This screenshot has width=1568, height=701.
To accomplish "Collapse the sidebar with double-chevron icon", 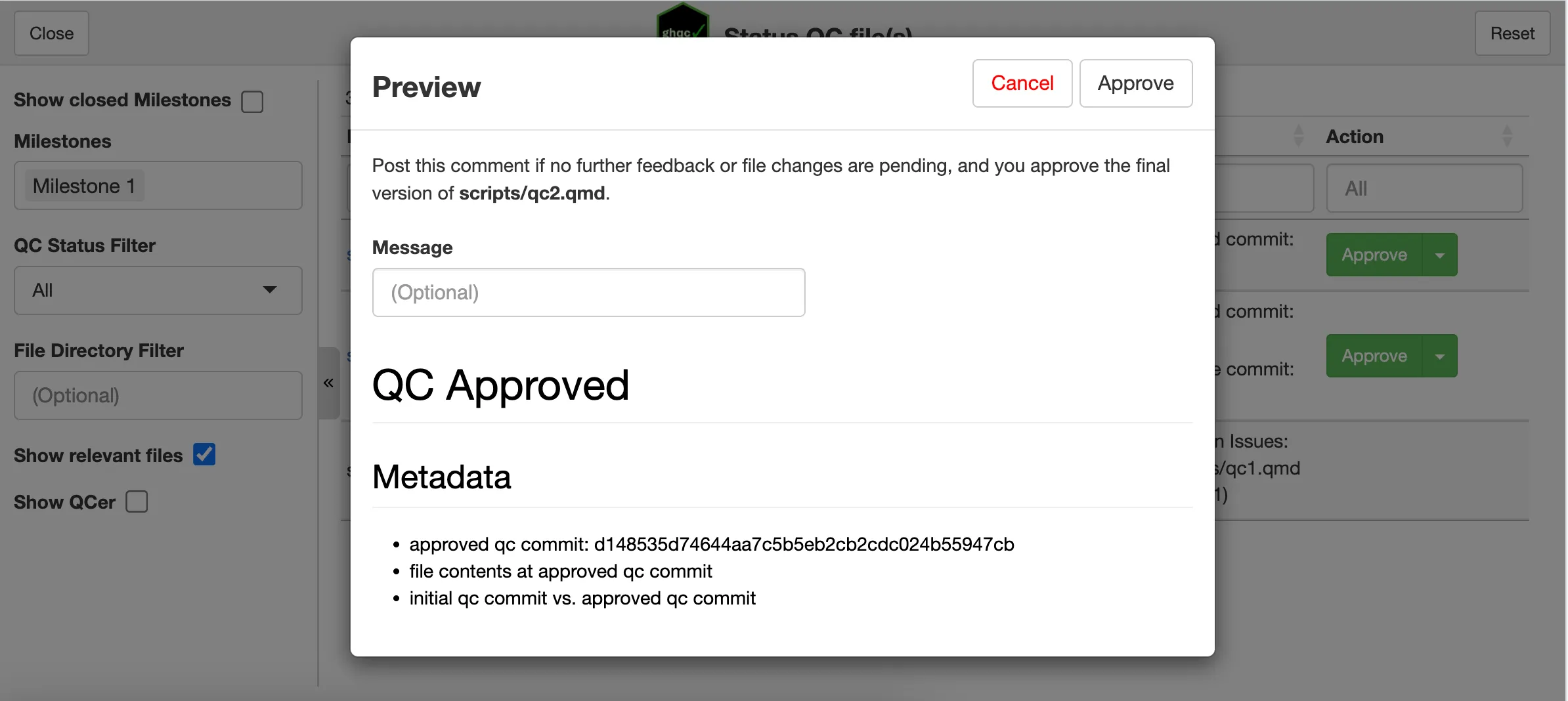I will [328, 383].
